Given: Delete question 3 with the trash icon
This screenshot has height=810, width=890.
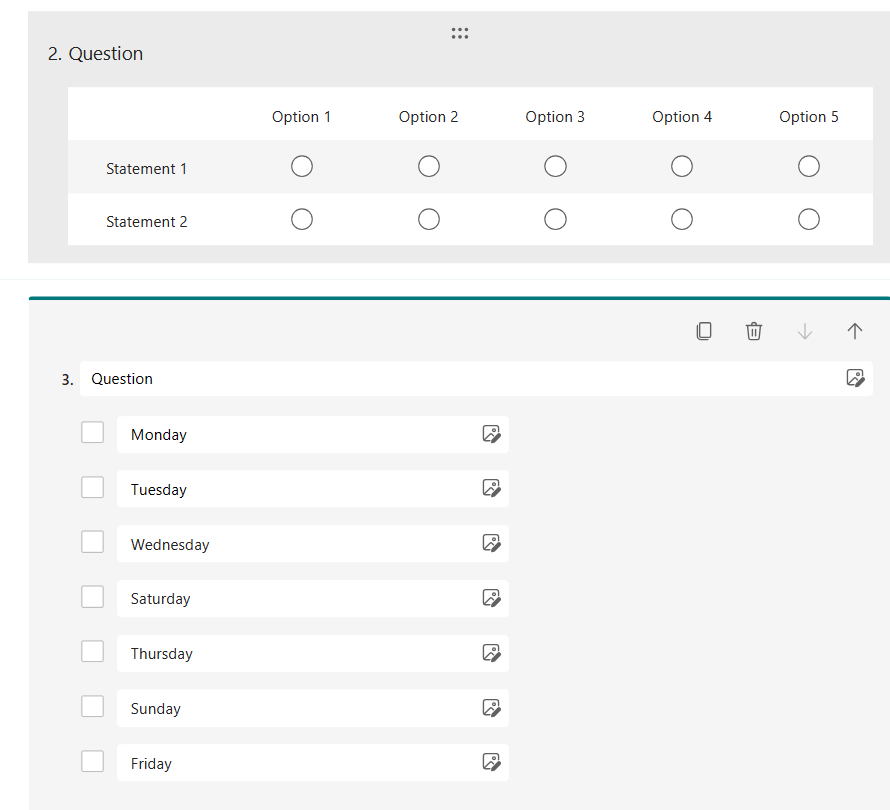Looking at the screenshot, I should click(x=754, y=331).
